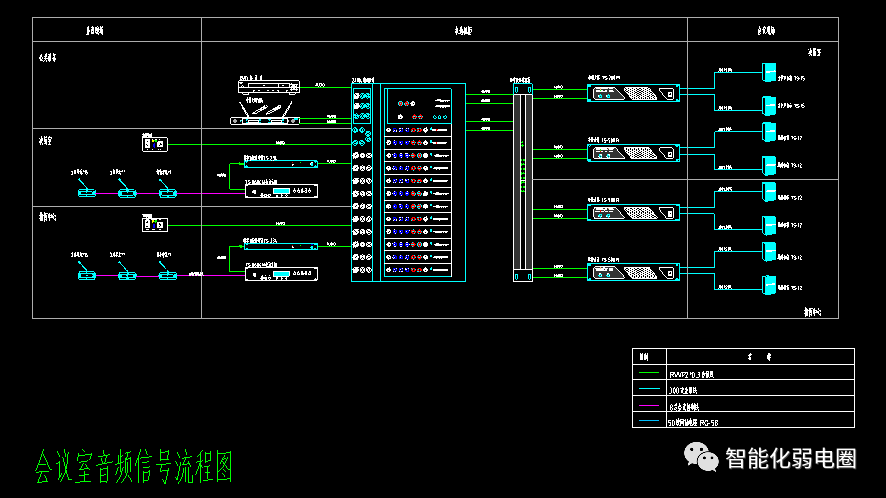886x498 pixels.
Task: Click the third loudspeaker symbol from the top
Action: tap(768, 132)
